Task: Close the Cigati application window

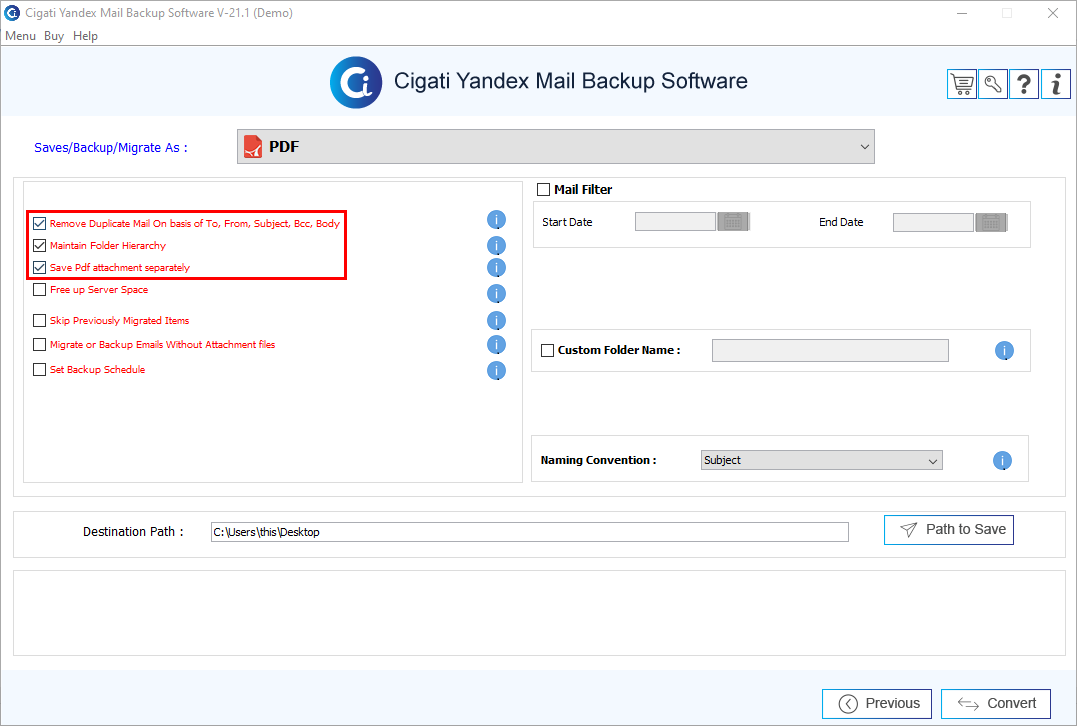Action: pos(1053,13)
